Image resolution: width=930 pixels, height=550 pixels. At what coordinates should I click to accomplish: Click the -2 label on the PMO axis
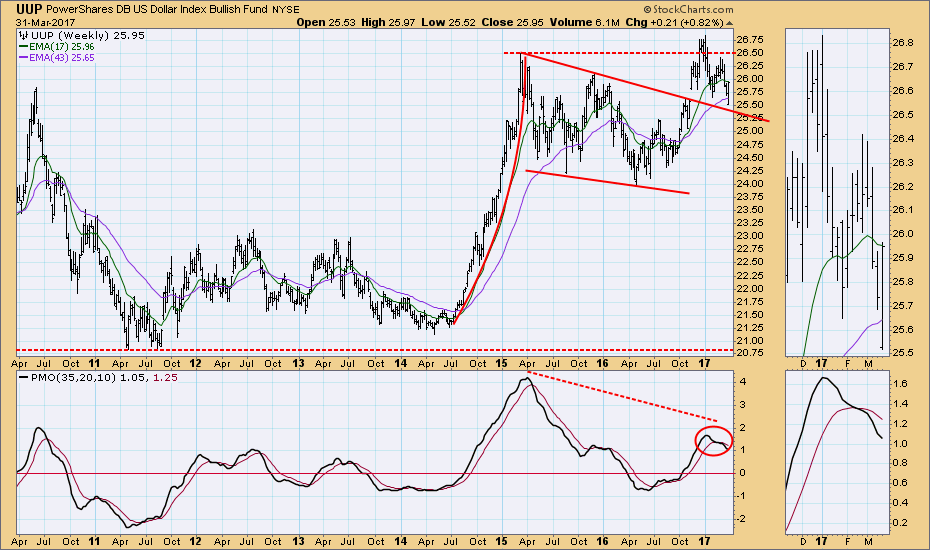point(742,518)
